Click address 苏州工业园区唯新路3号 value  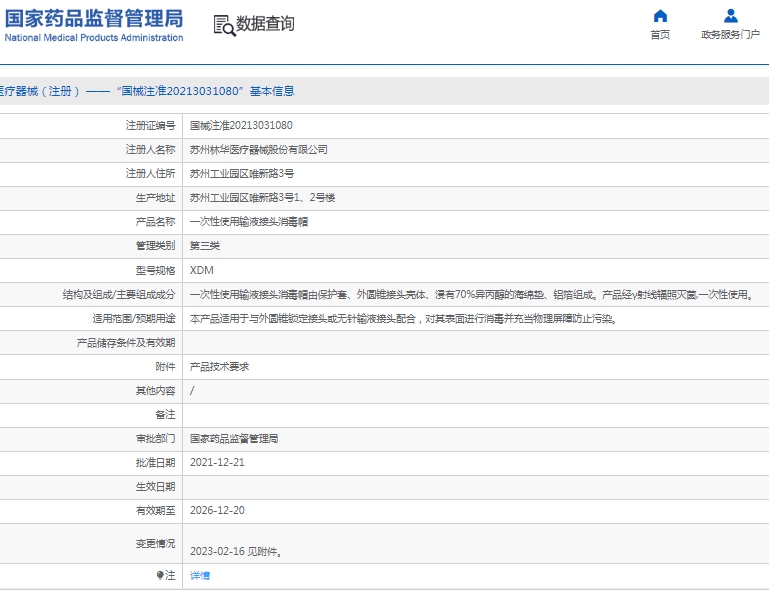[242, 174]
